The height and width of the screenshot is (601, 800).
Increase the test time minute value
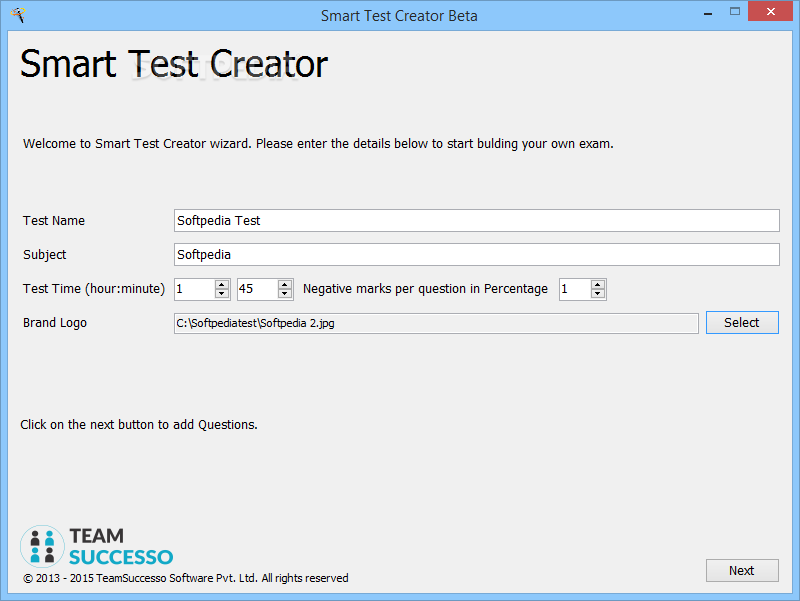click(285, 285)
